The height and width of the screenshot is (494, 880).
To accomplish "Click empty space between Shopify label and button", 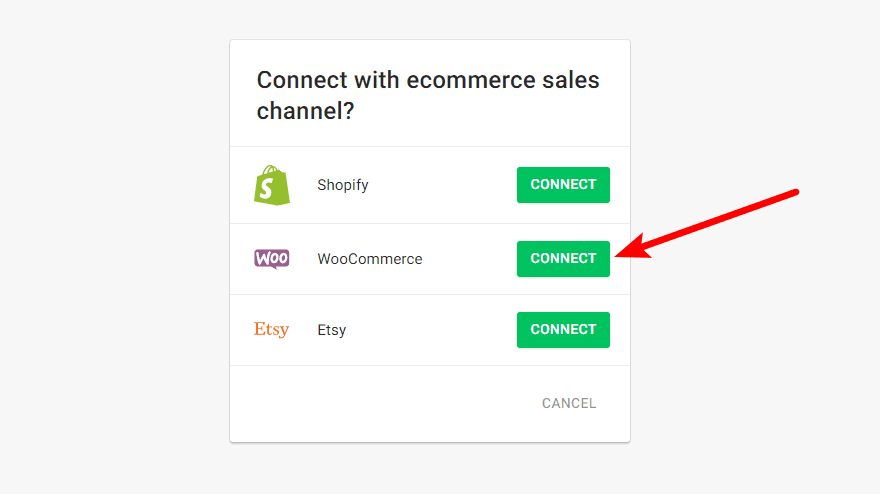I will (x=440, y=185).
